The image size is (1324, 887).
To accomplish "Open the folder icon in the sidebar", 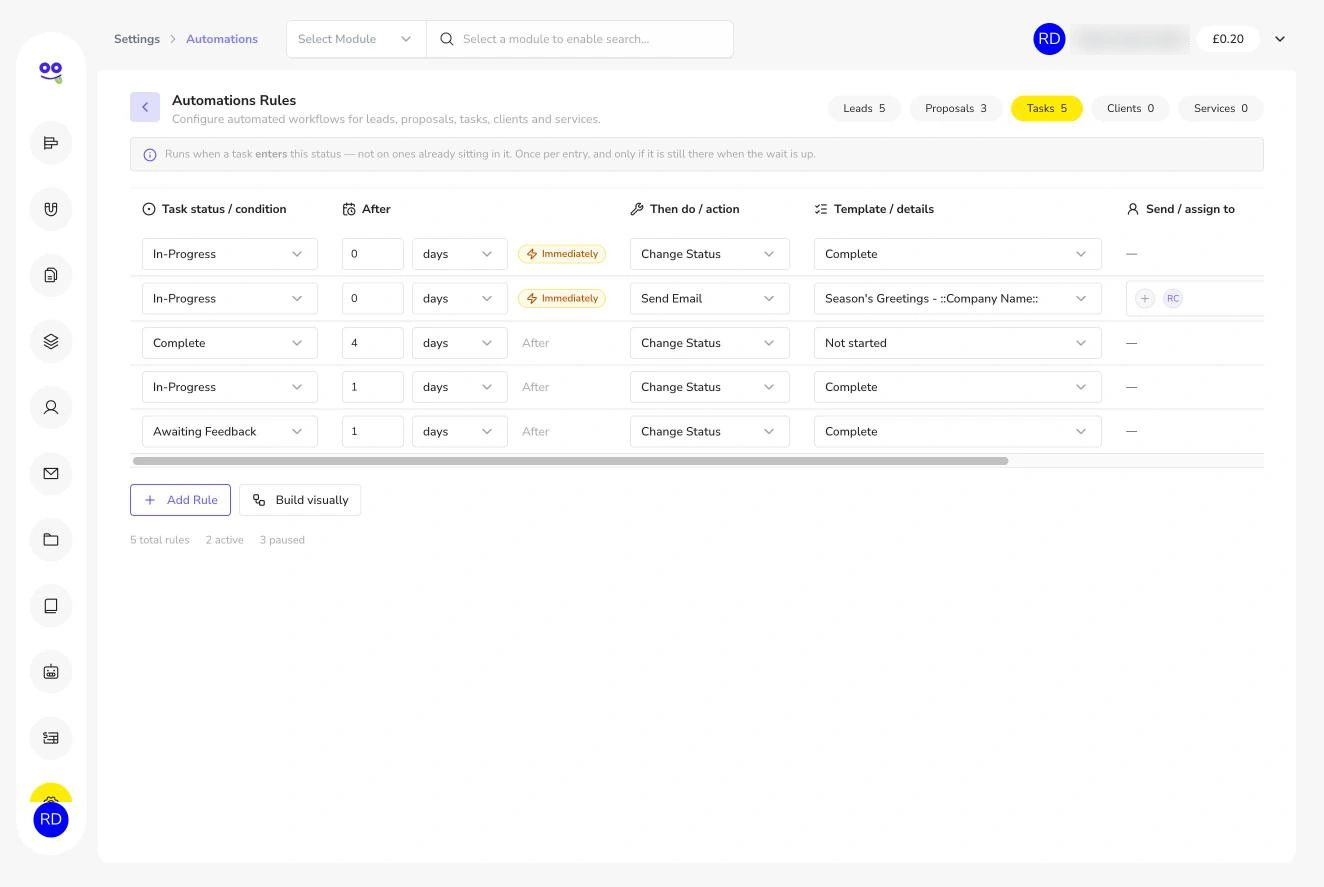I will coord(51,539).
